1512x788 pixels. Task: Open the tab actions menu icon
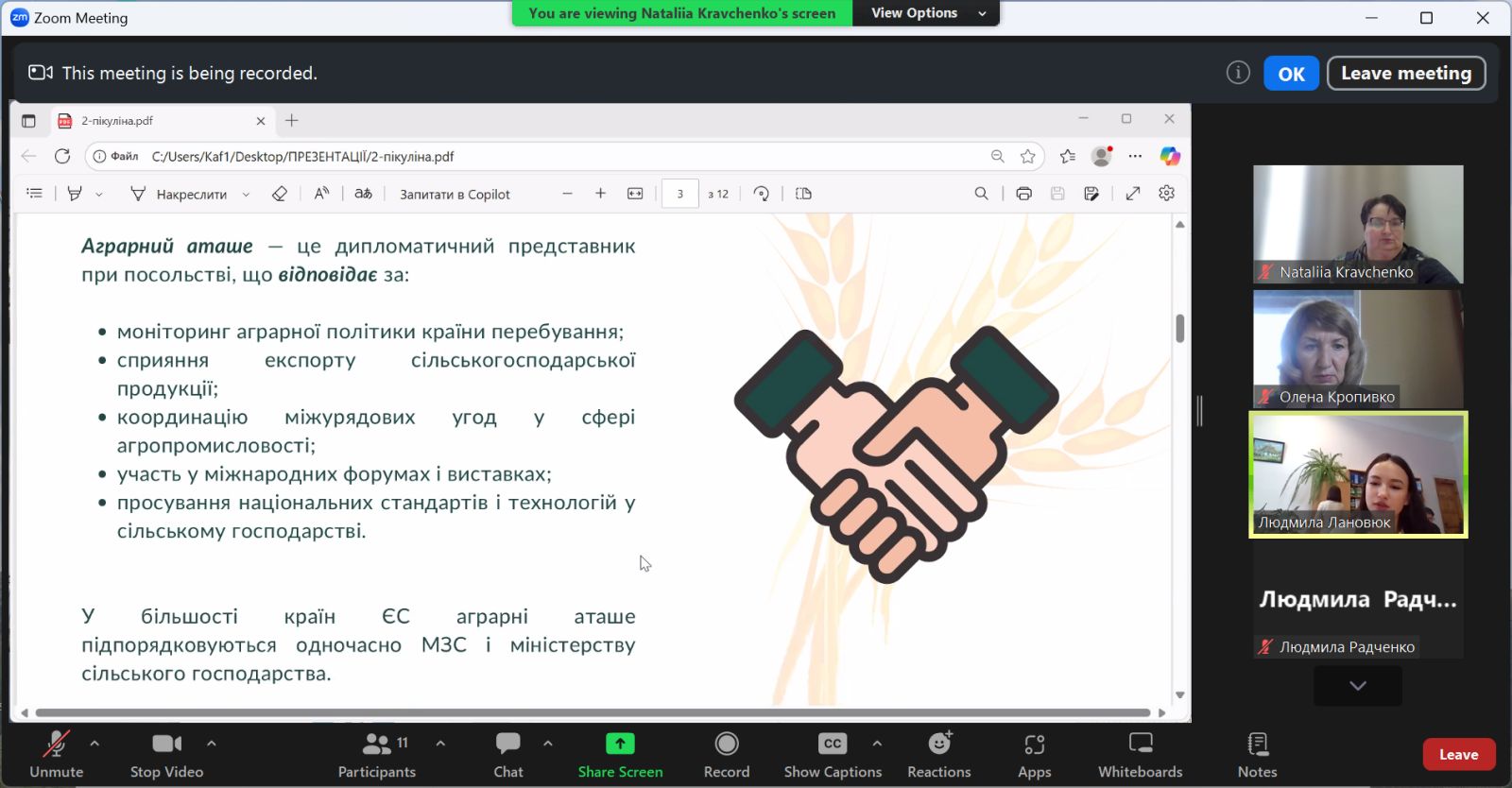coord(28,121)
